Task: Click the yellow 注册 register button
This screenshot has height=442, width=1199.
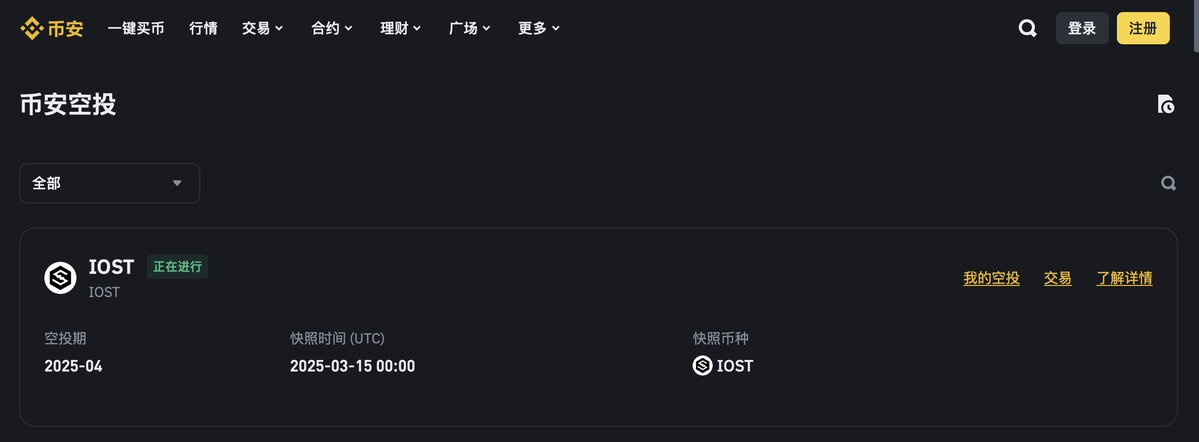Action: pyautogui.click(x=1143, y=28)
